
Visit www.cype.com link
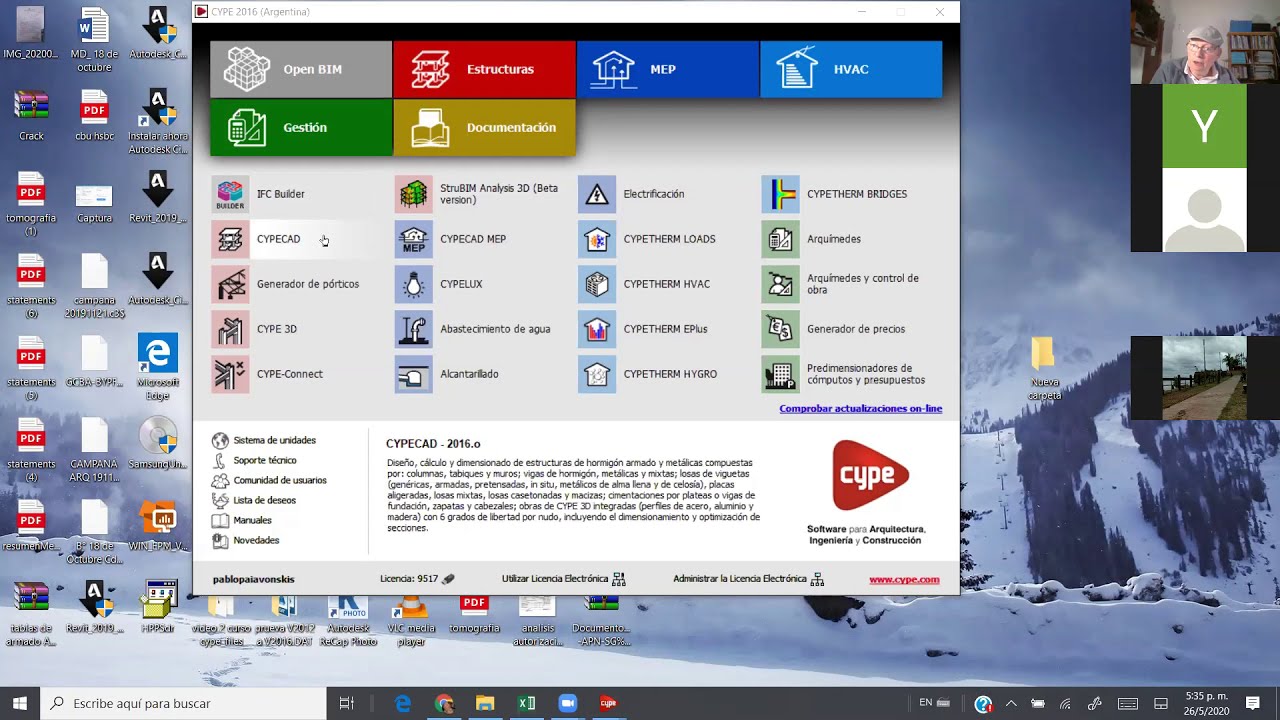904,579
